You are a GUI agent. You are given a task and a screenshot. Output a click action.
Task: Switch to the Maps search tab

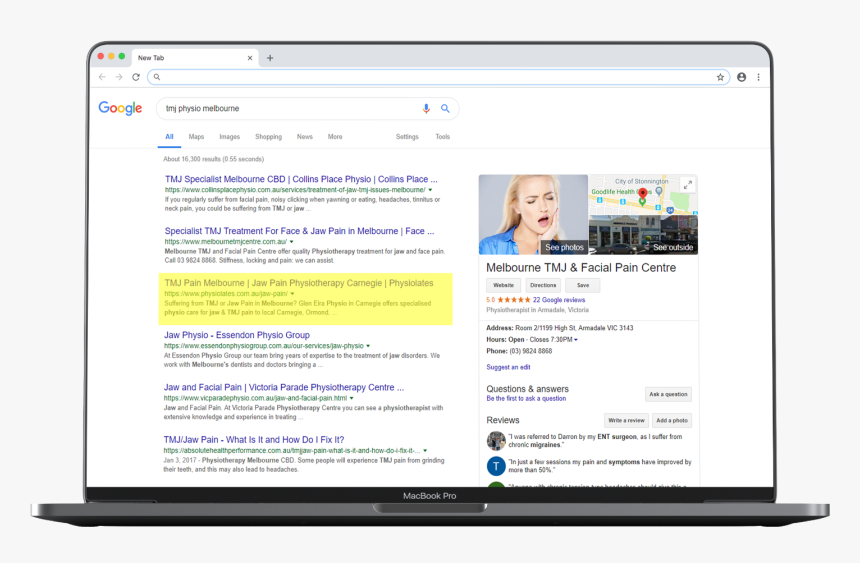click(196, 137)
